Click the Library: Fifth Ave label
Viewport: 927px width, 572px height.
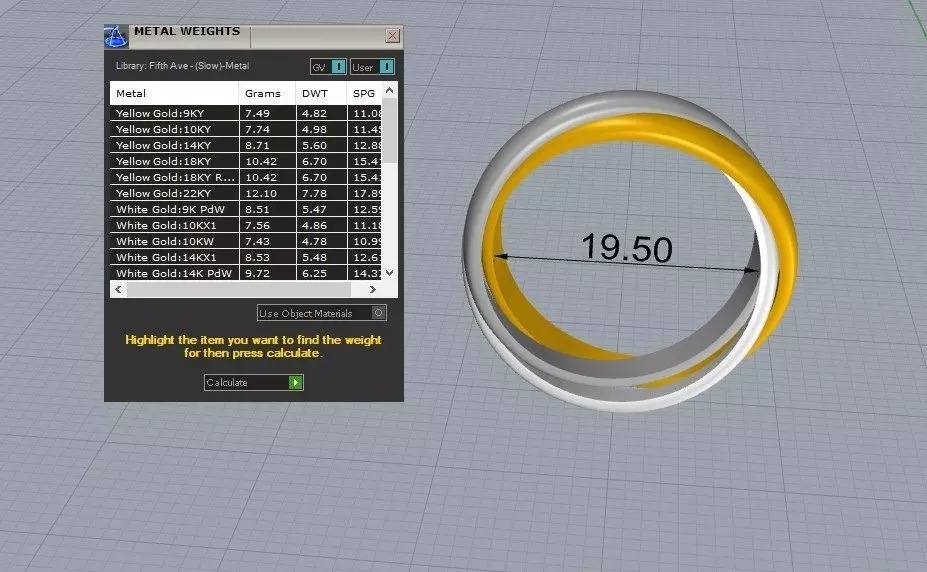click(182, 66)
